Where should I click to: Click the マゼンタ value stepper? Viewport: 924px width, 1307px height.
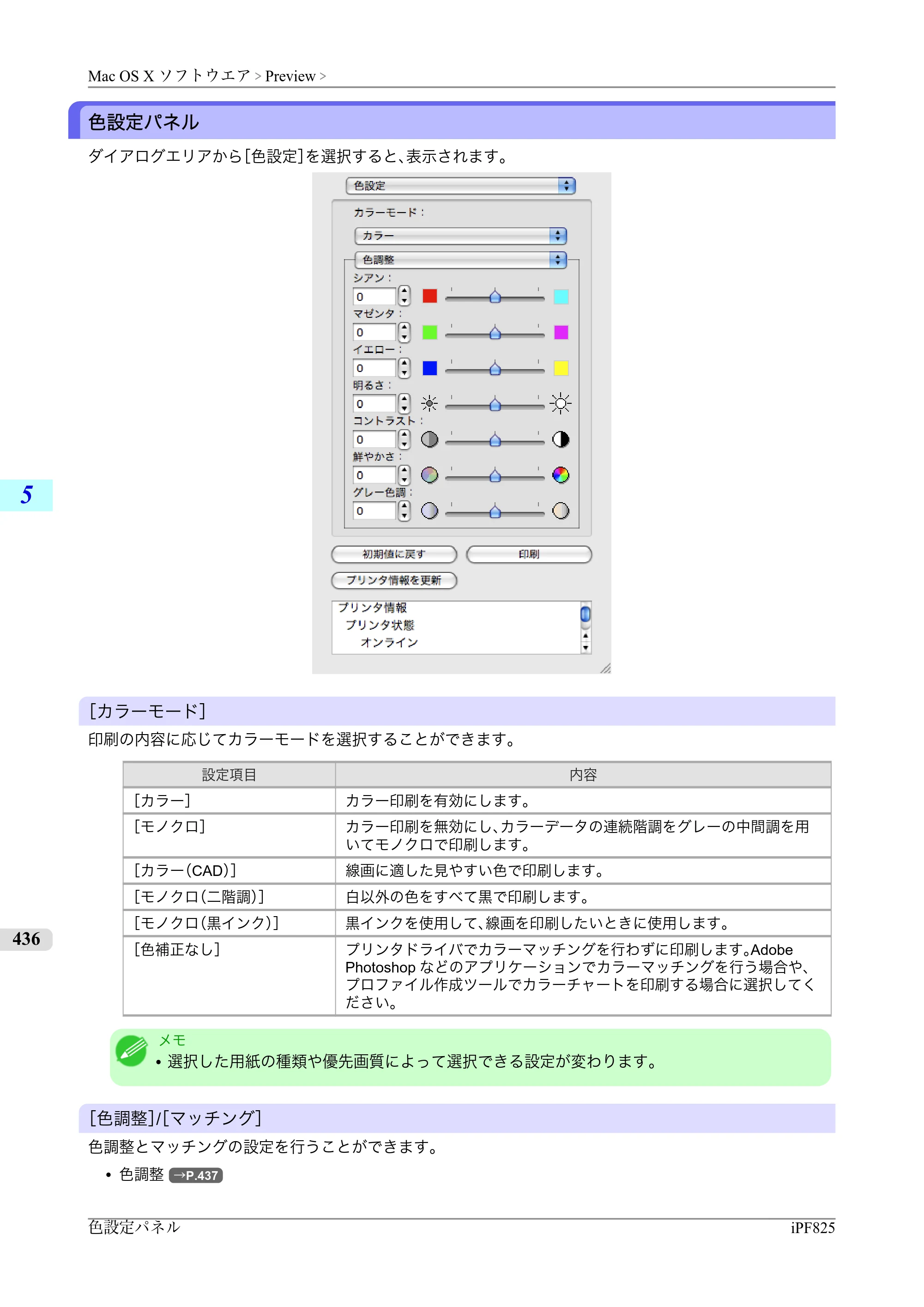(404, 333)
